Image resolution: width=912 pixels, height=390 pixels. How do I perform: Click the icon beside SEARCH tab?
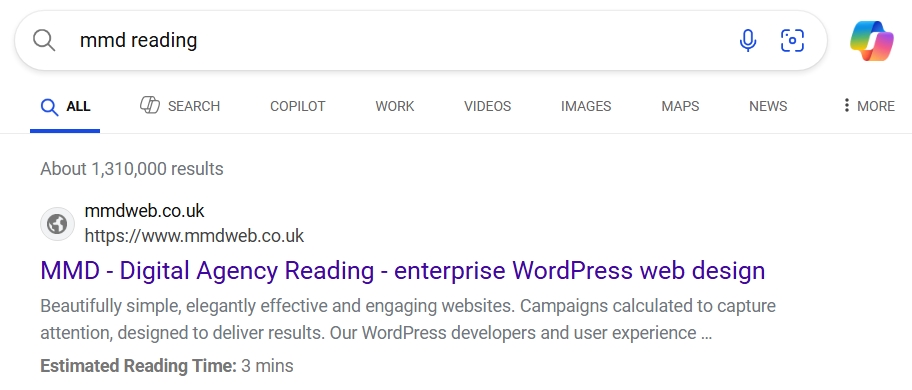pyautogui.click(x=150, y=105)
